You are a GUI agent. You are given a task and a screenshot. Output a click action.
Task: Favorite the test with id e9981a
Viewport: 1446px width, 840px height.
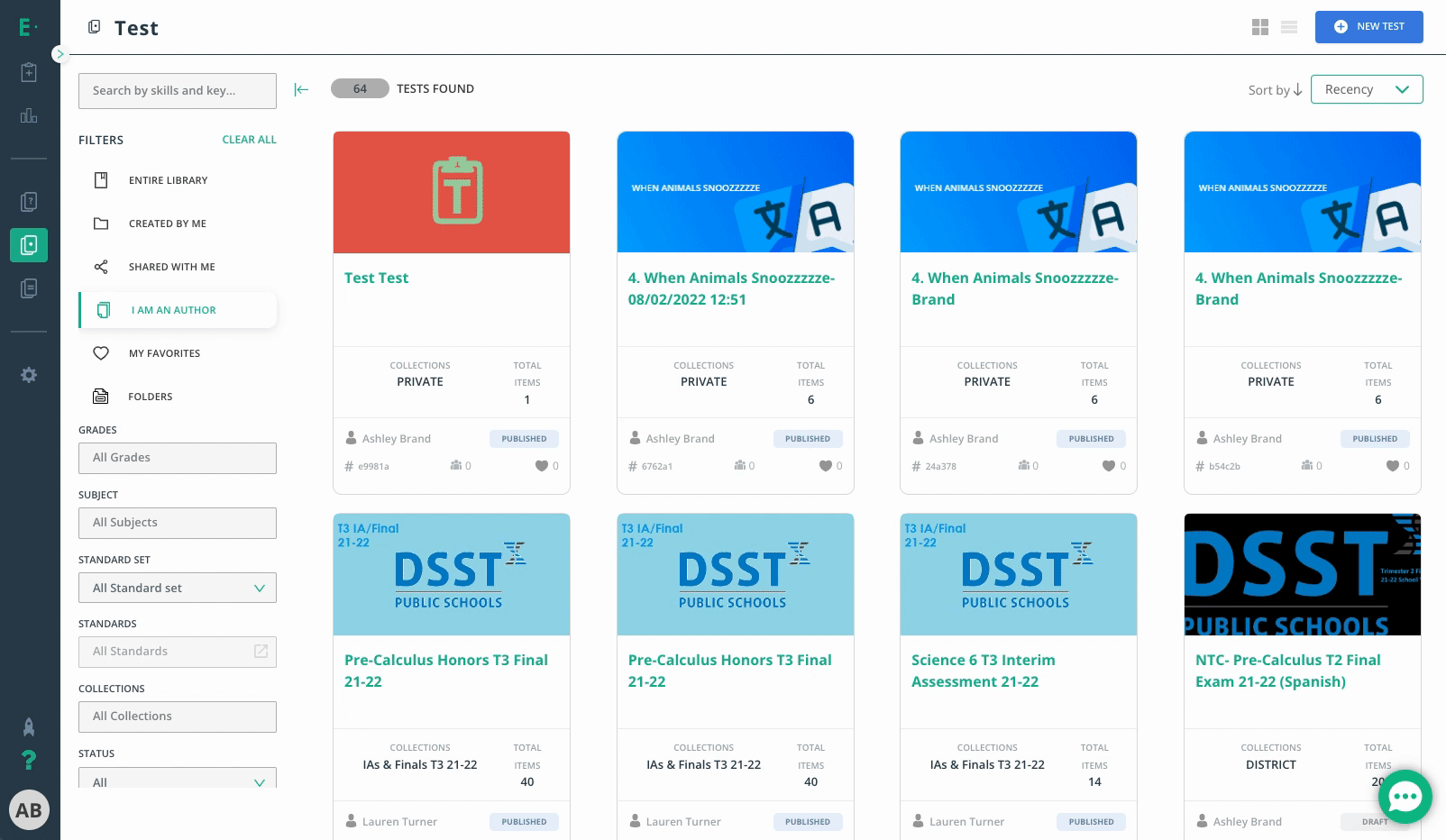pyautogui.click(x=542, y=466)
